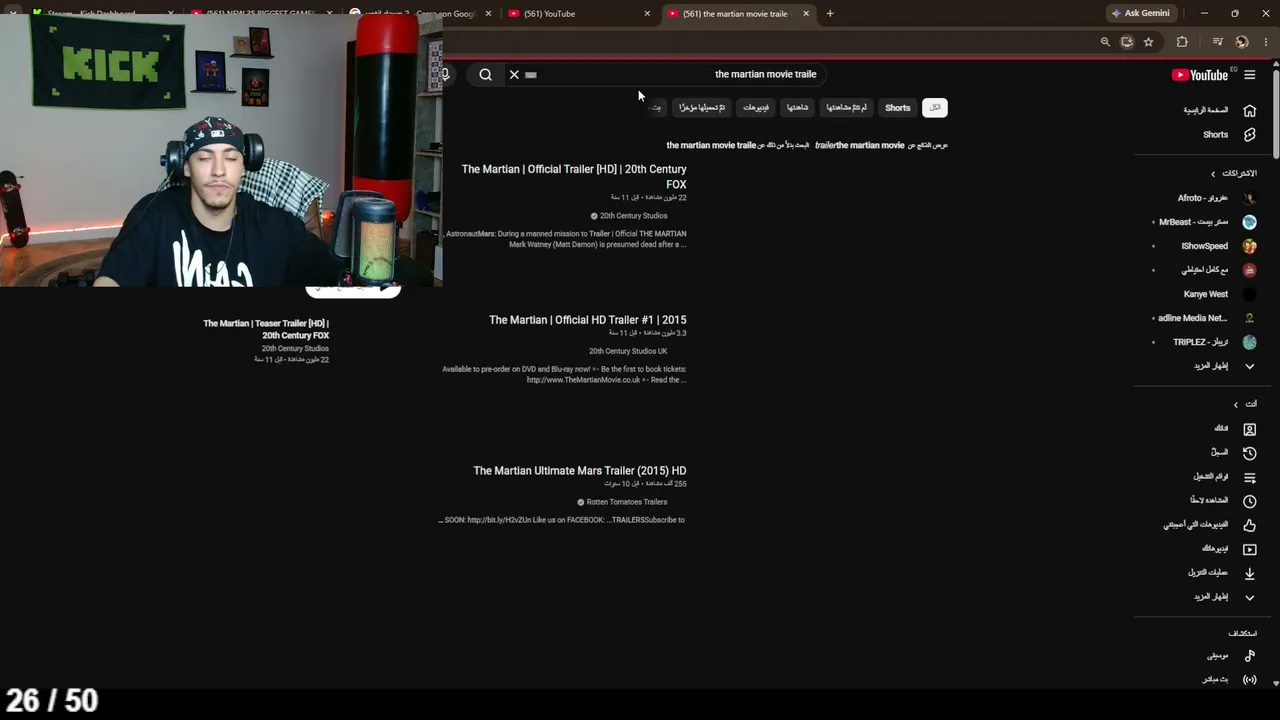
Task: Expand more items in the You section
Action: [x=1249, y=597]
